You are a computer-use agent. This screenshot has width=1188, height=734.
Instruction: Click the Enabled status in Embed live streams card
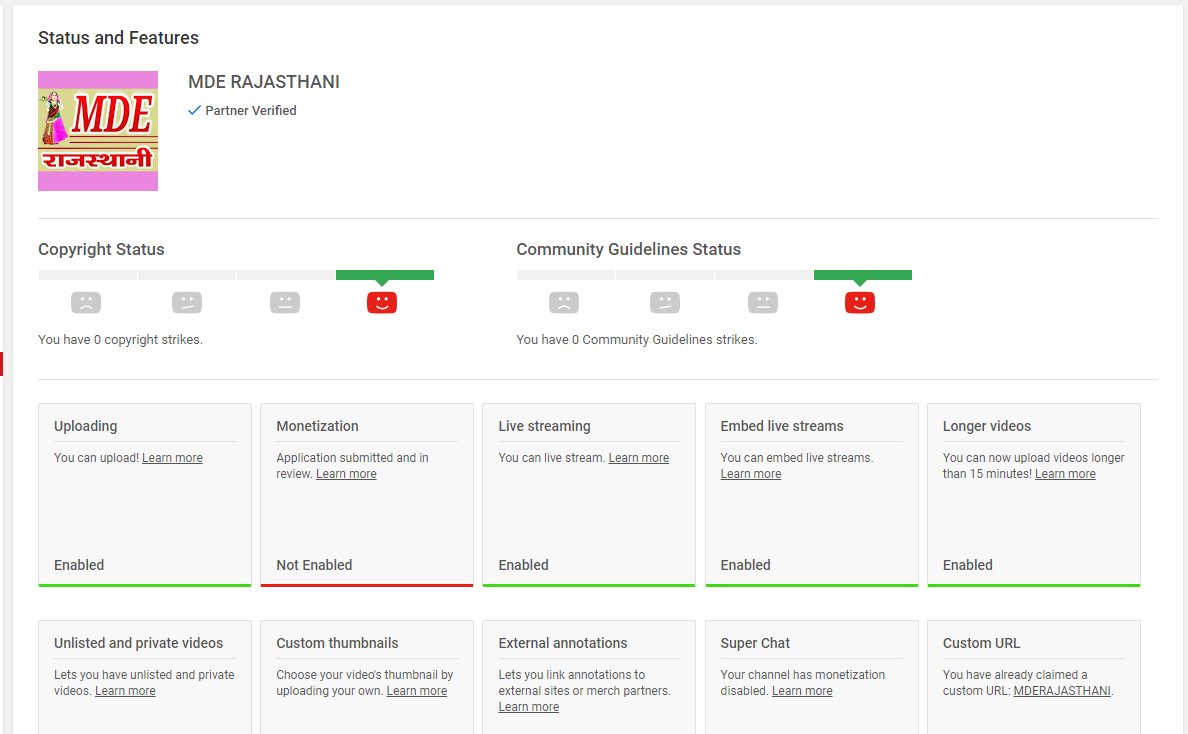(746, 565)
